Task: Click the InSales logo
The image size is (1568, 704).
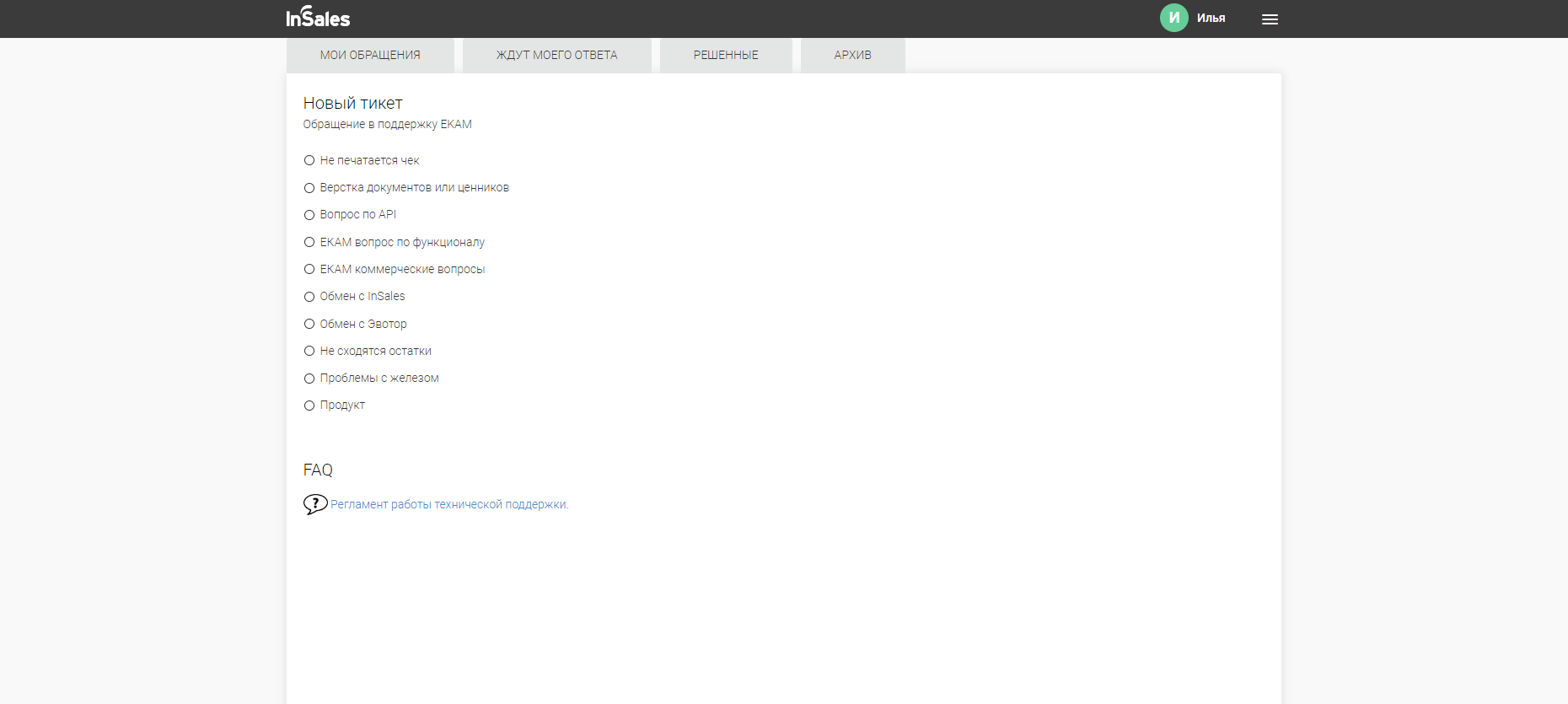Action: (318, 17)
